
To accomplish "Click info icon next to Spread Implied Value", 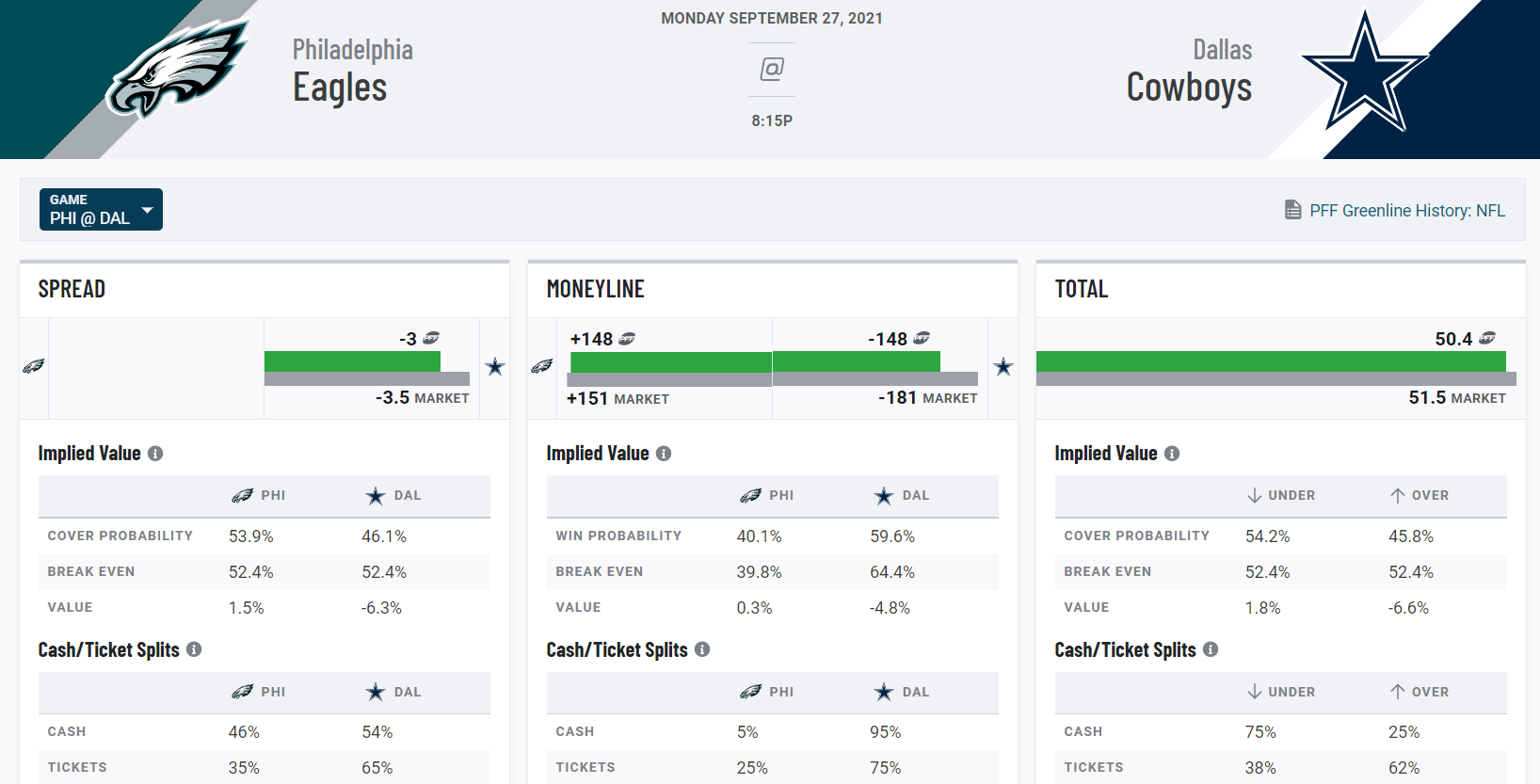I will coord(155,454).
